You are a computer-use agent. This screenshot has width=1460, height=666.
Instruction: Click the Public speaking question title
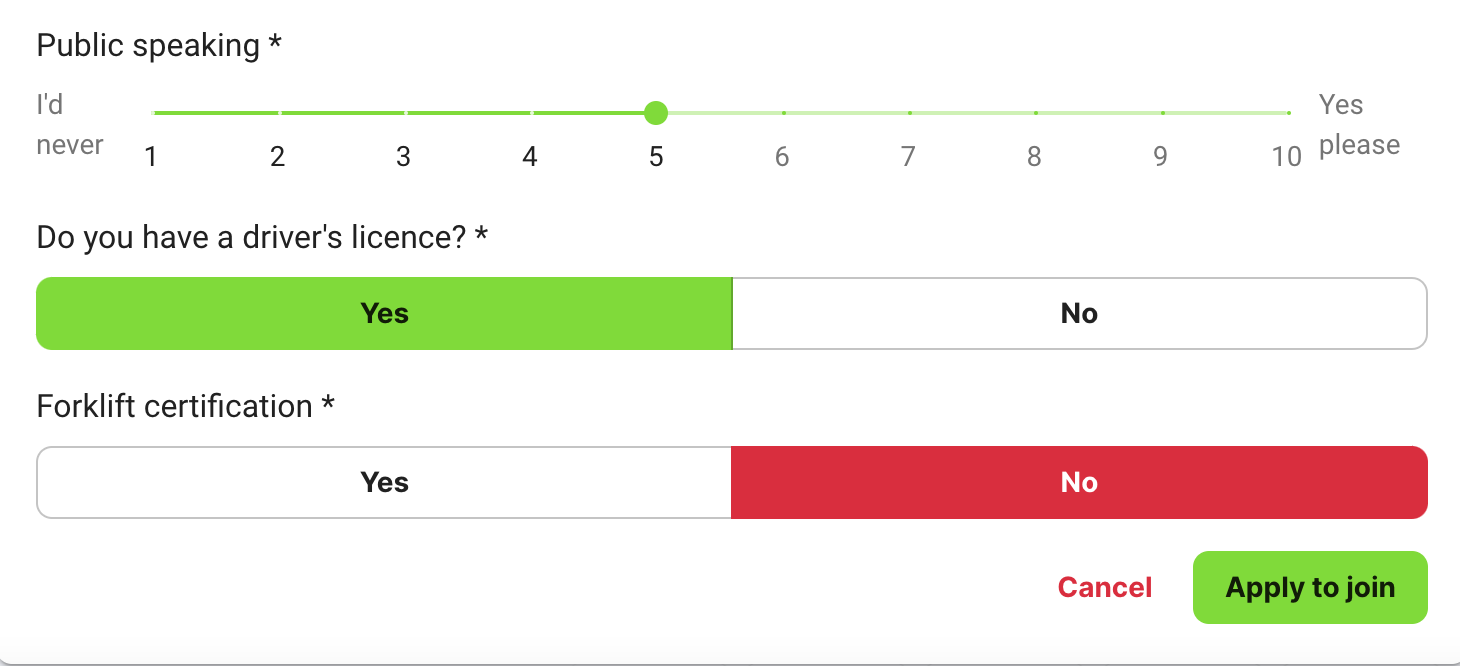tap(159, 44)
